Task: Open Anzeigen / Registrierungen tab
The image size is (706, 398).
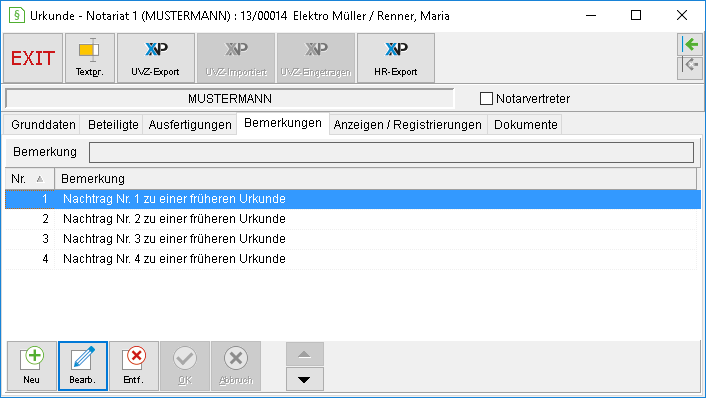Action: tap(407, 125)
